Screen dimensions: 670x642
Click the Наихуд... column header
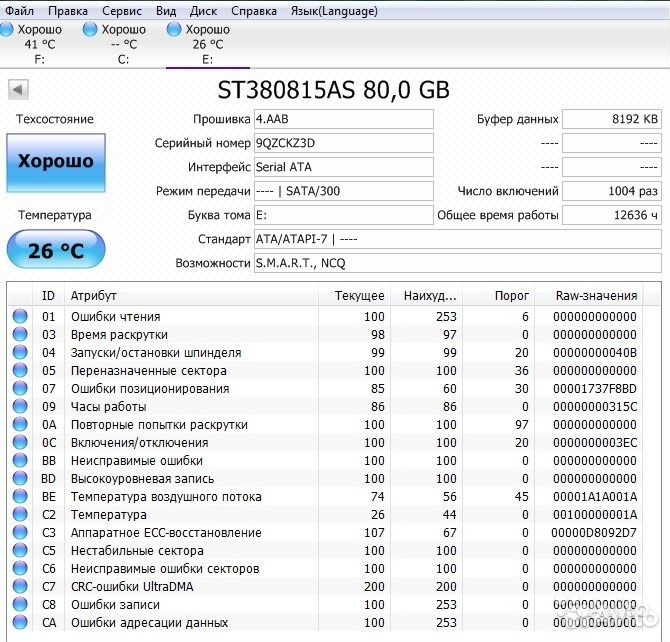tap(426, 295)
